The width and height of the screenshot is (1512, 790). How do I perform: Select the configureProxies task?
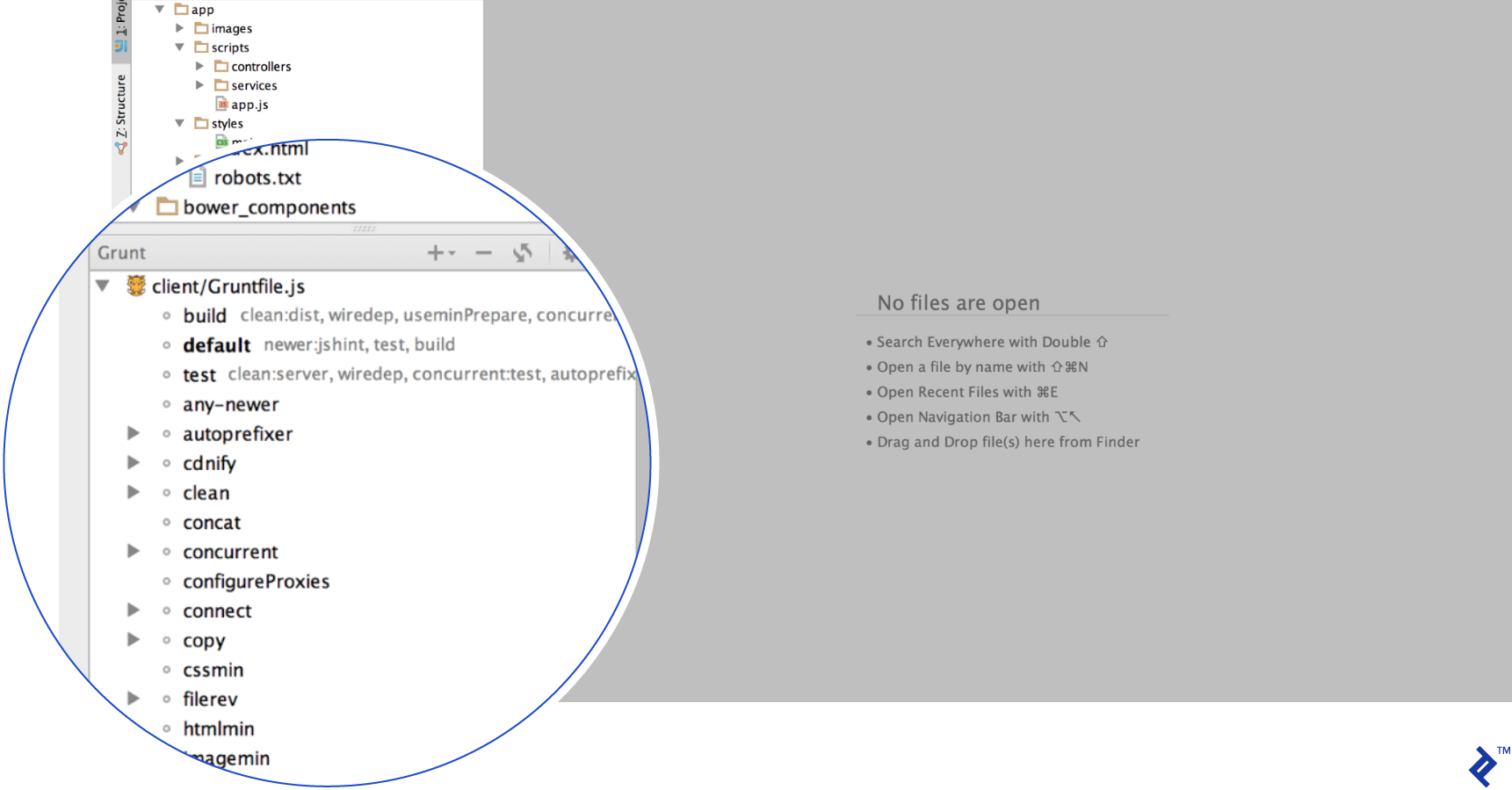256,582
